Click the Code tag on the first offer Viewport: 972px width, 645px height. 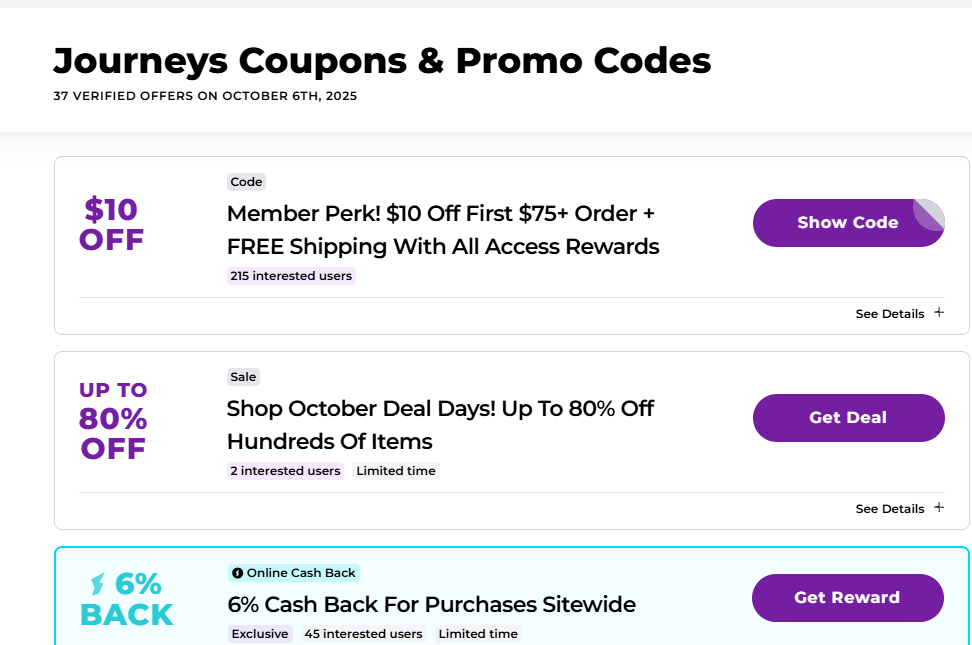pyautogui.click(x=246, y=182)
